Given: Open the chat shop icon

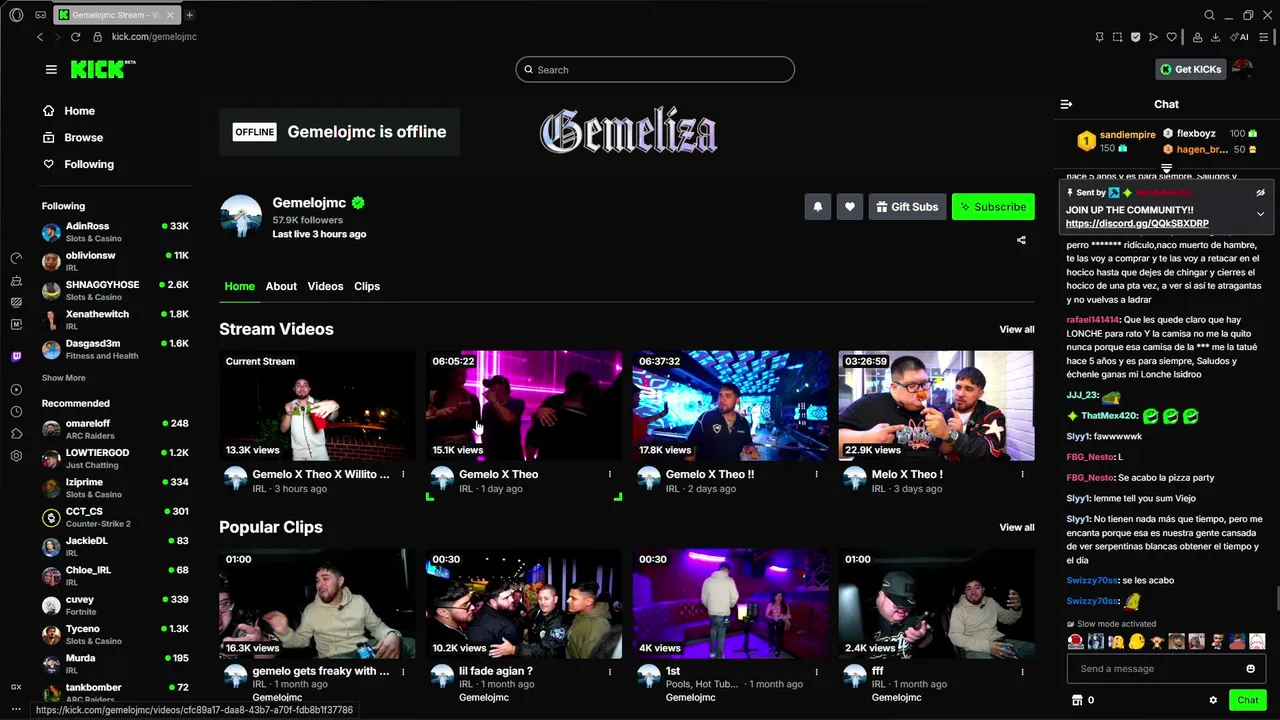Looking at the screenshot, I should 1077,700.
